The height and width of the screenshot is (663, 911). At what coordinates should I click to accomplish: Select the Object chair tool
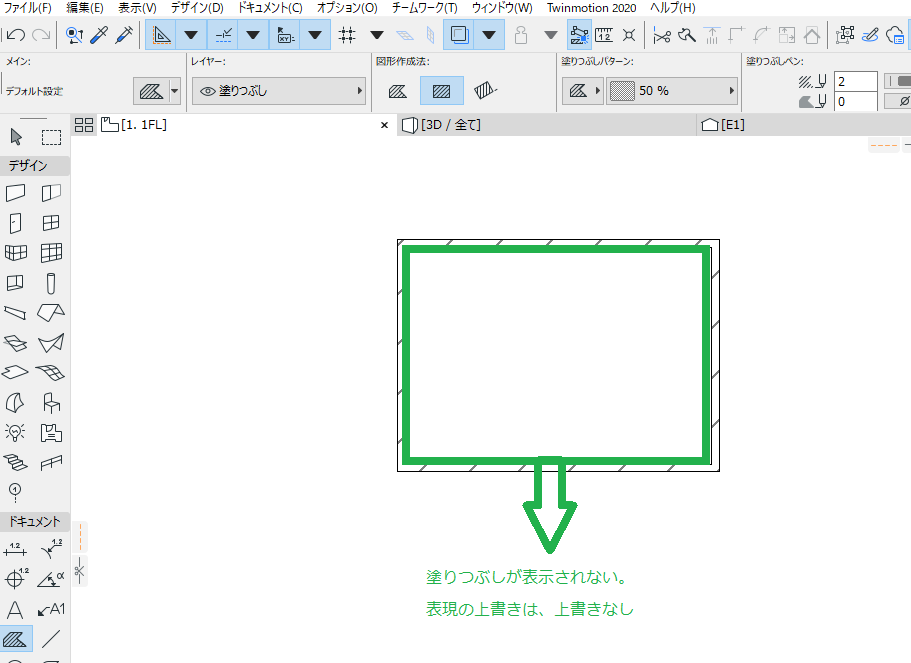click(x=51, y=402)
